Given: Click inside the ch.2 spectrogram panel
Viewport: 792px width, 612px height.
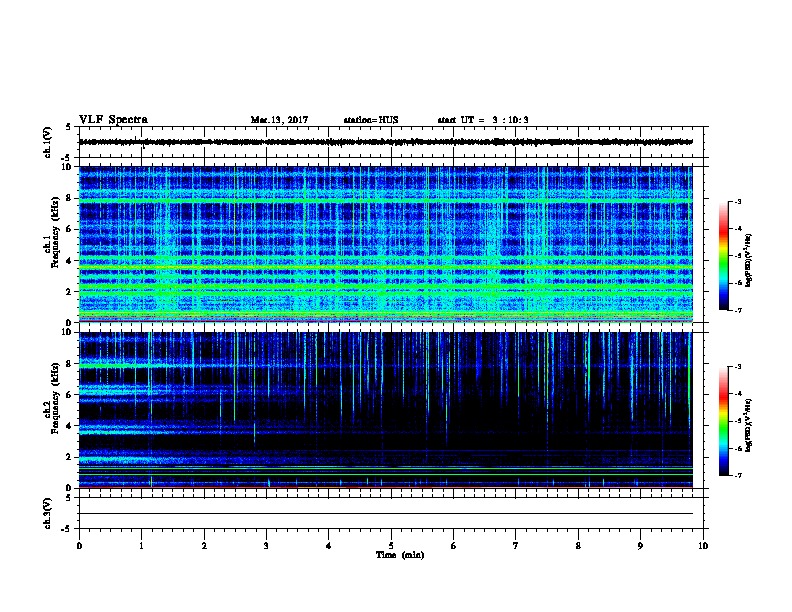Looking at the screenshot, I should point(386,410).
